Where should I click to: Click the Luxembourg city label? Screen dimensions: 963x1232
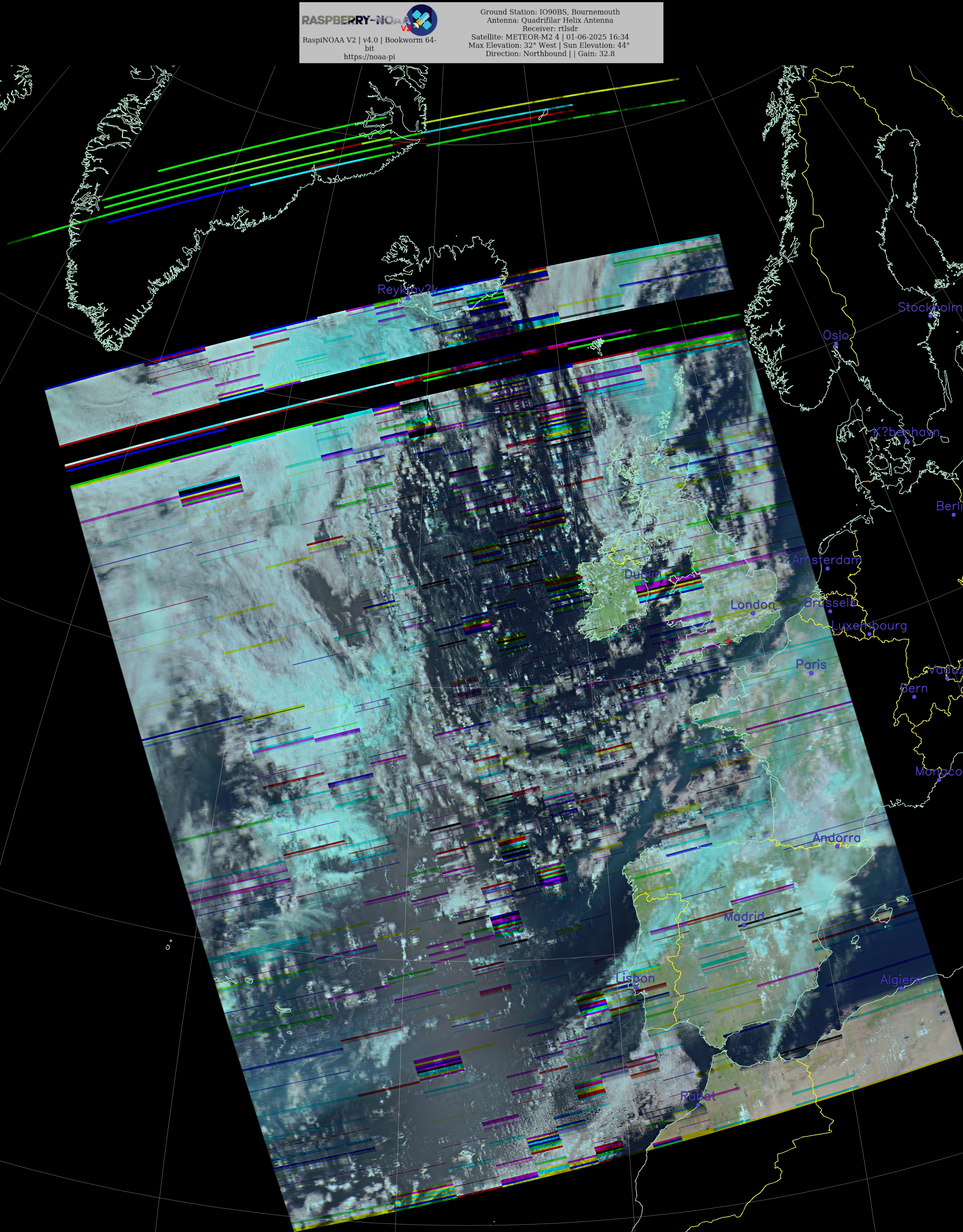(869, 626)
